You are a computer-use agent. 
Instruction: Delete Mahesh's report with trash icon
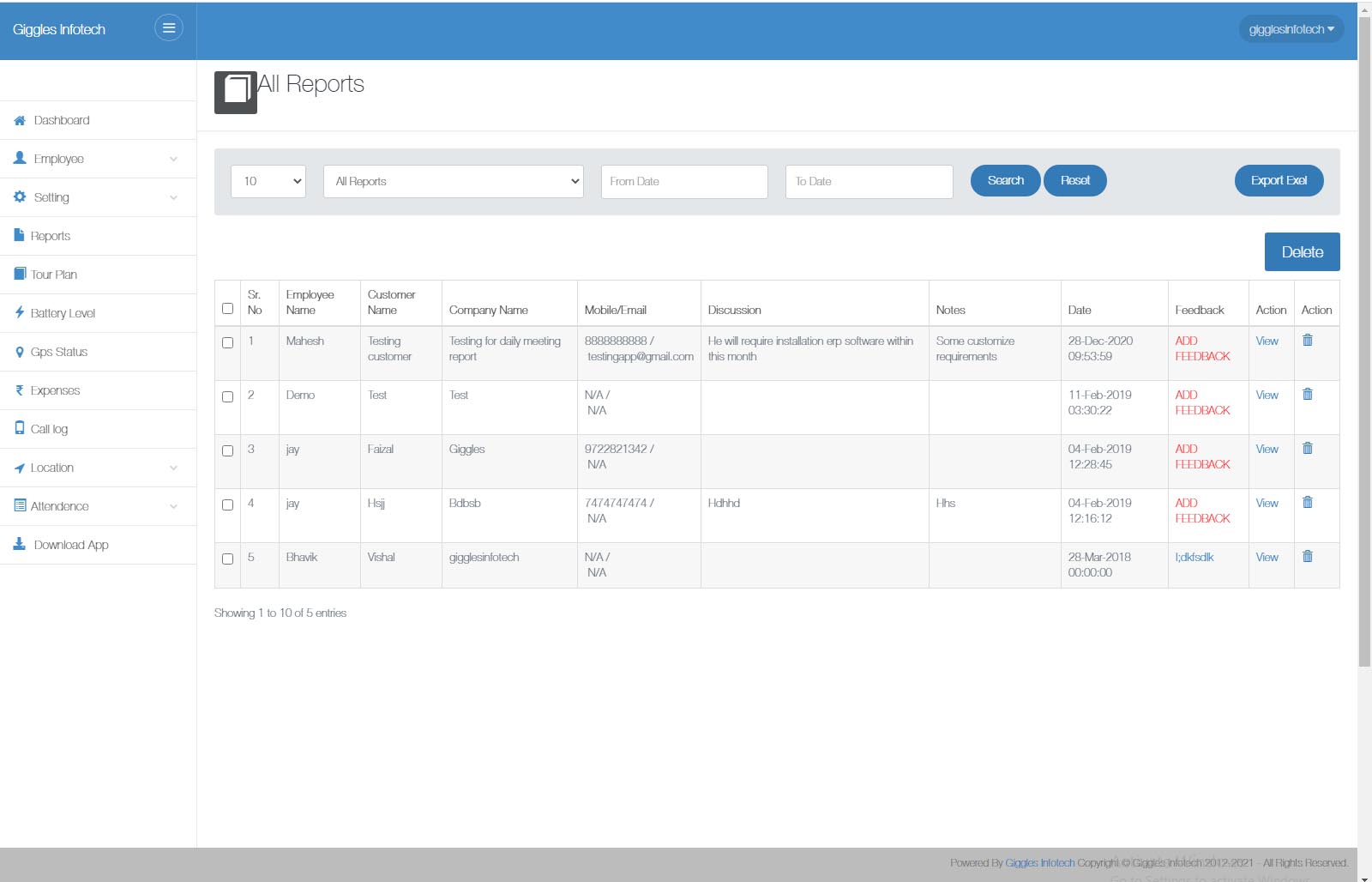(1308, 340)
